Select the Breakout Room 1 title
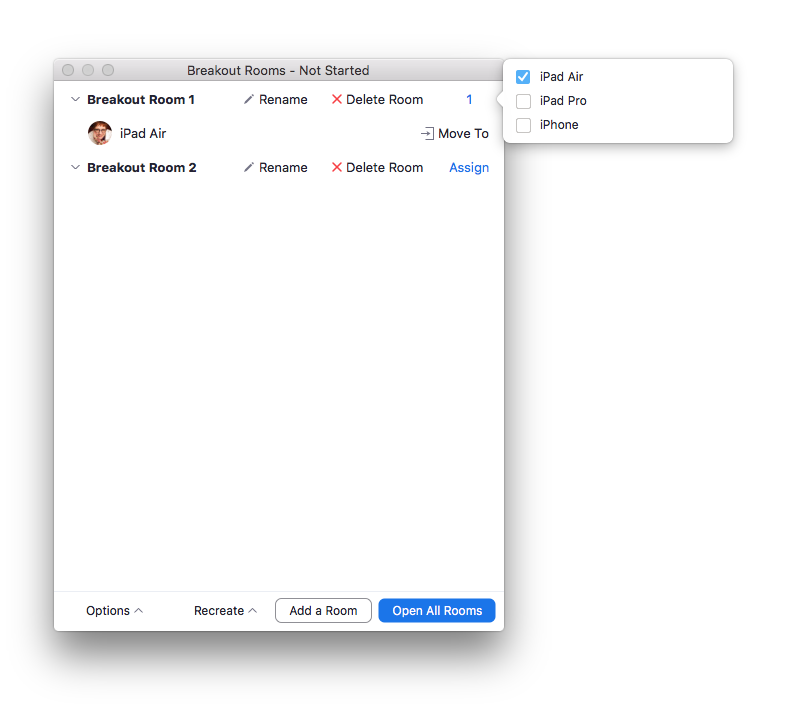The height and width of the screenshot is (708, 785). (x=141, y=100)
